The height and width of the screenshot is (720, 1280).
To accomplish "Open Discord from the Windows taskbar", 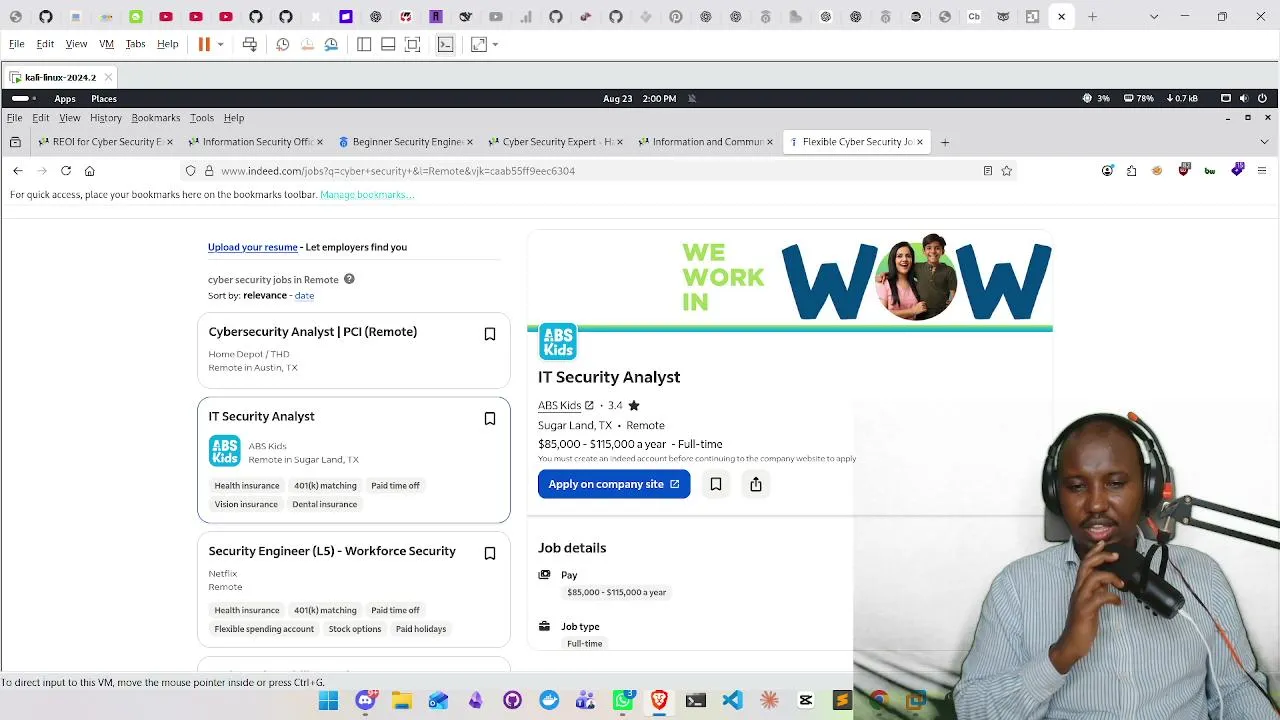I will 365,701.
